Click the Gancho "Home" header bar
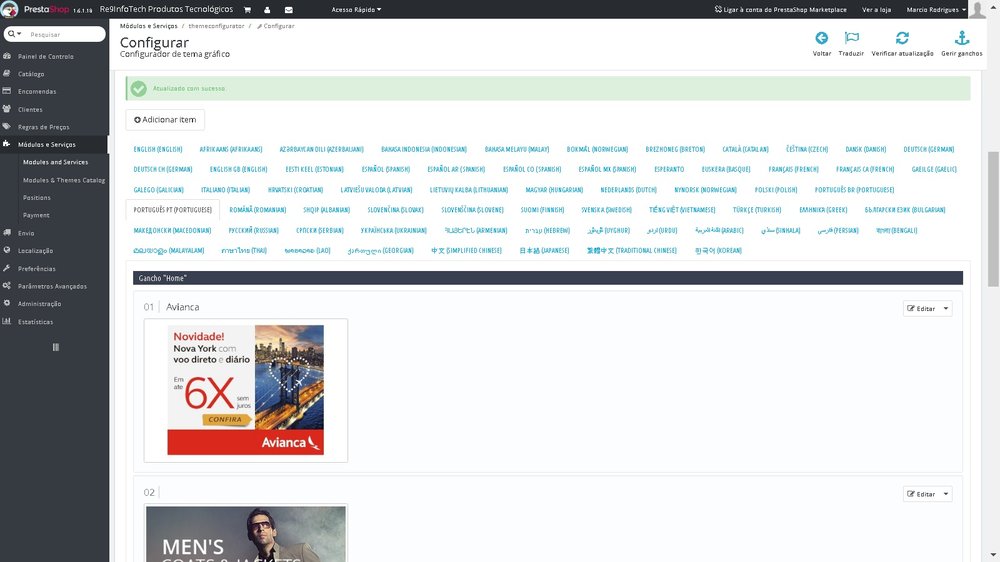This screenshot has width=1000, height=562. click(548, 278)
